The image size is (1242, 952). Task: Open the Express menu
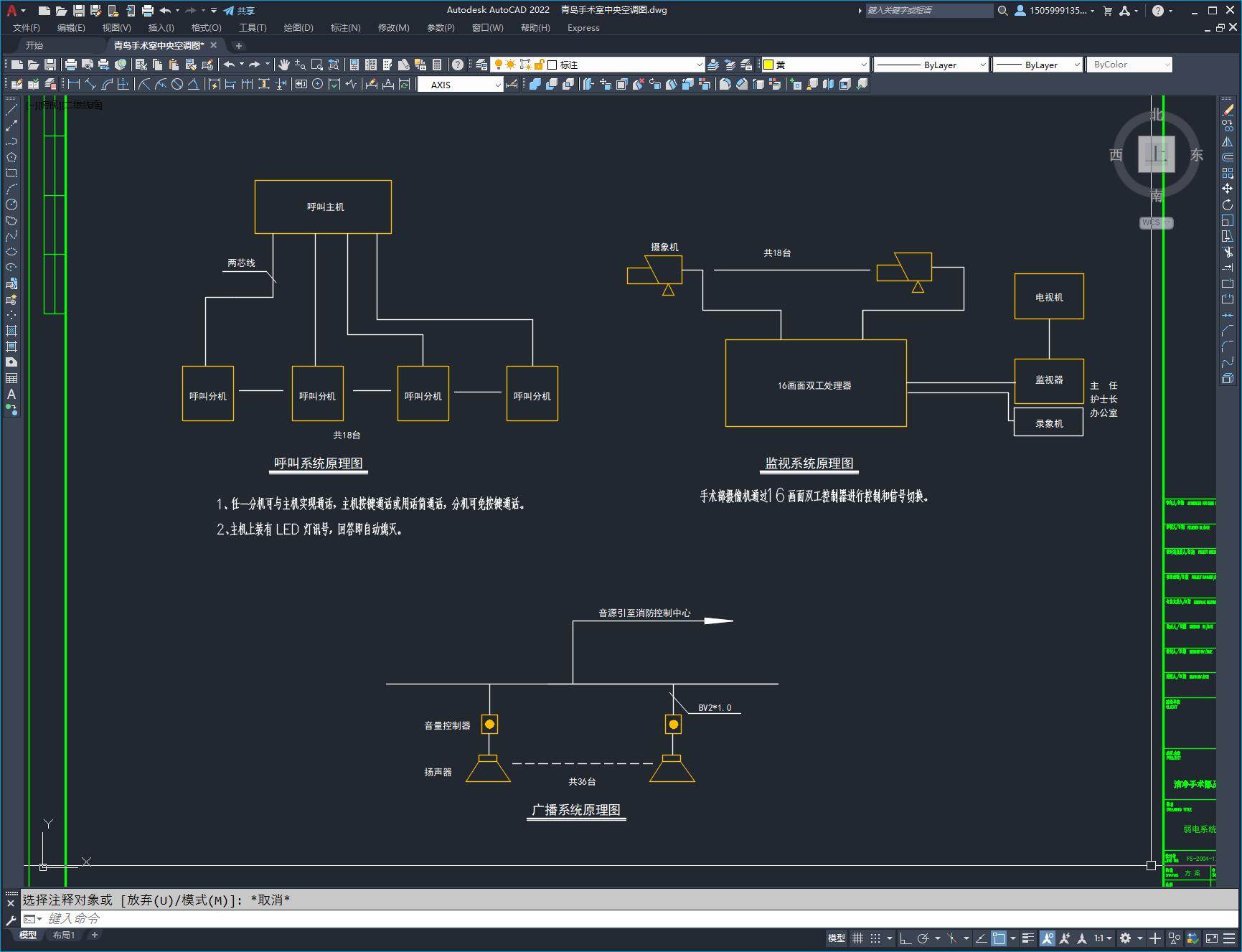(583, 27)
